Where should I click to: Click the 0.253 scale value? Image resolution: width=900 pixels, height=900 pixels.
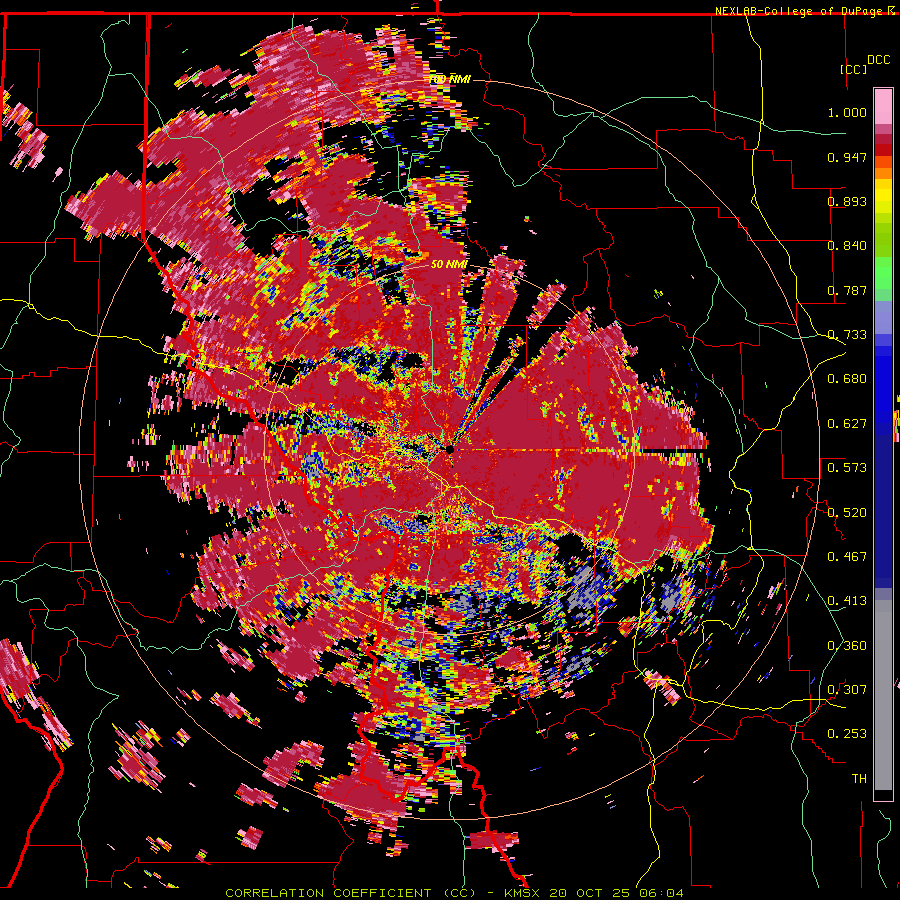847,734
